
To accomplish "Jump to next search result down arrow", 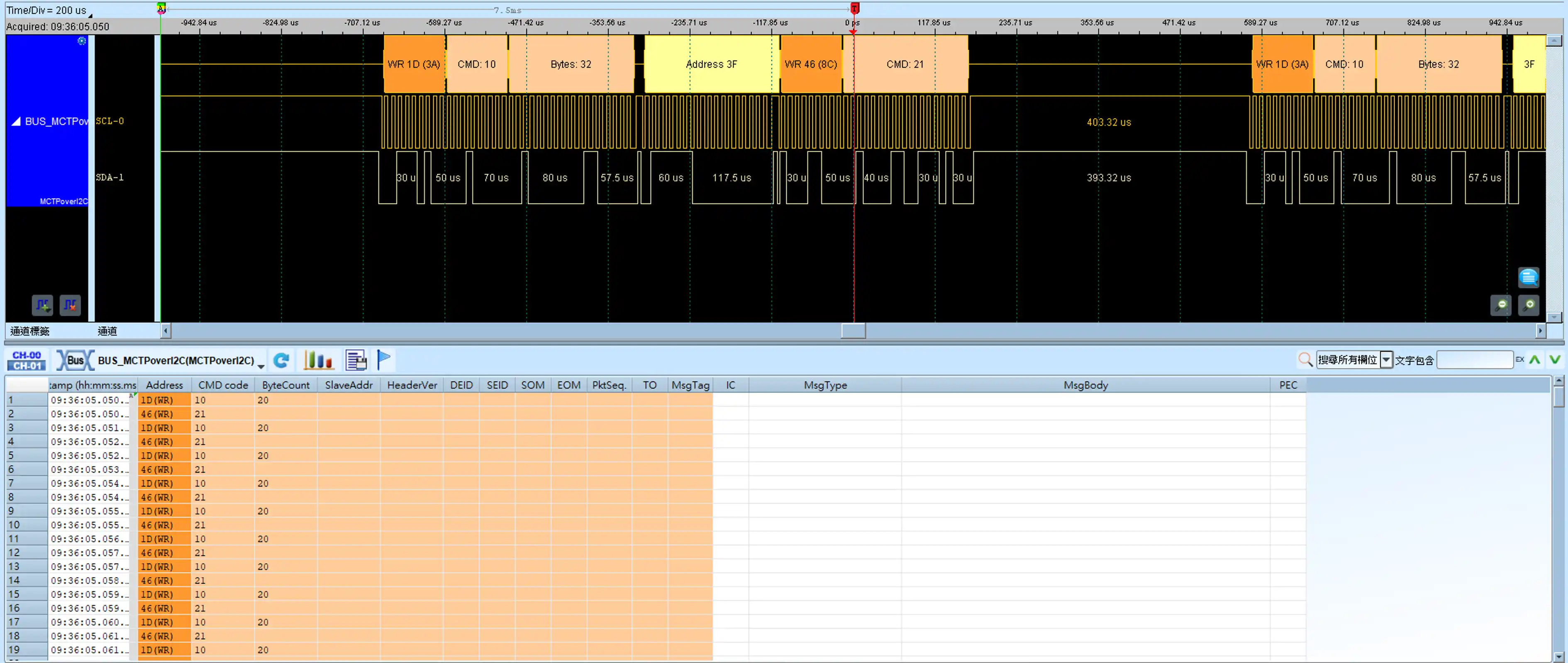I will point(1555,359).
